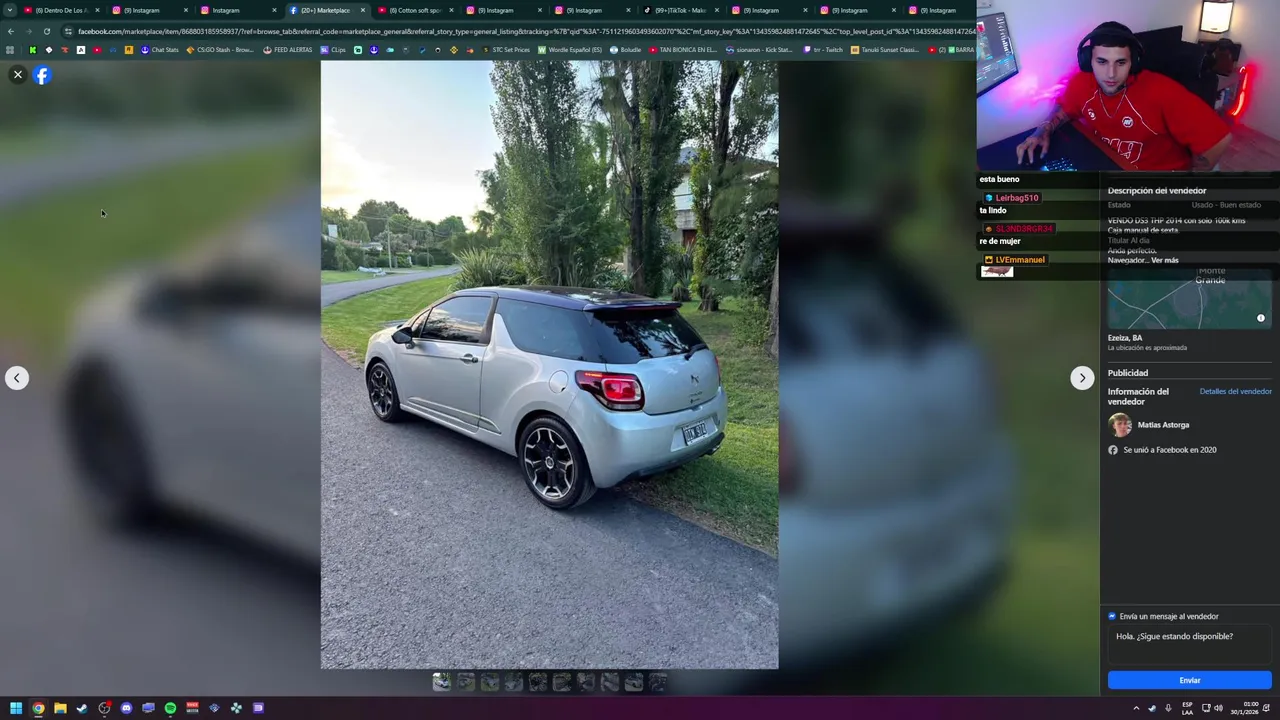1280x720 pixels.
Task: Open File Explorer from taskbar
Action: pyautogui.click(x=60, y=708)
